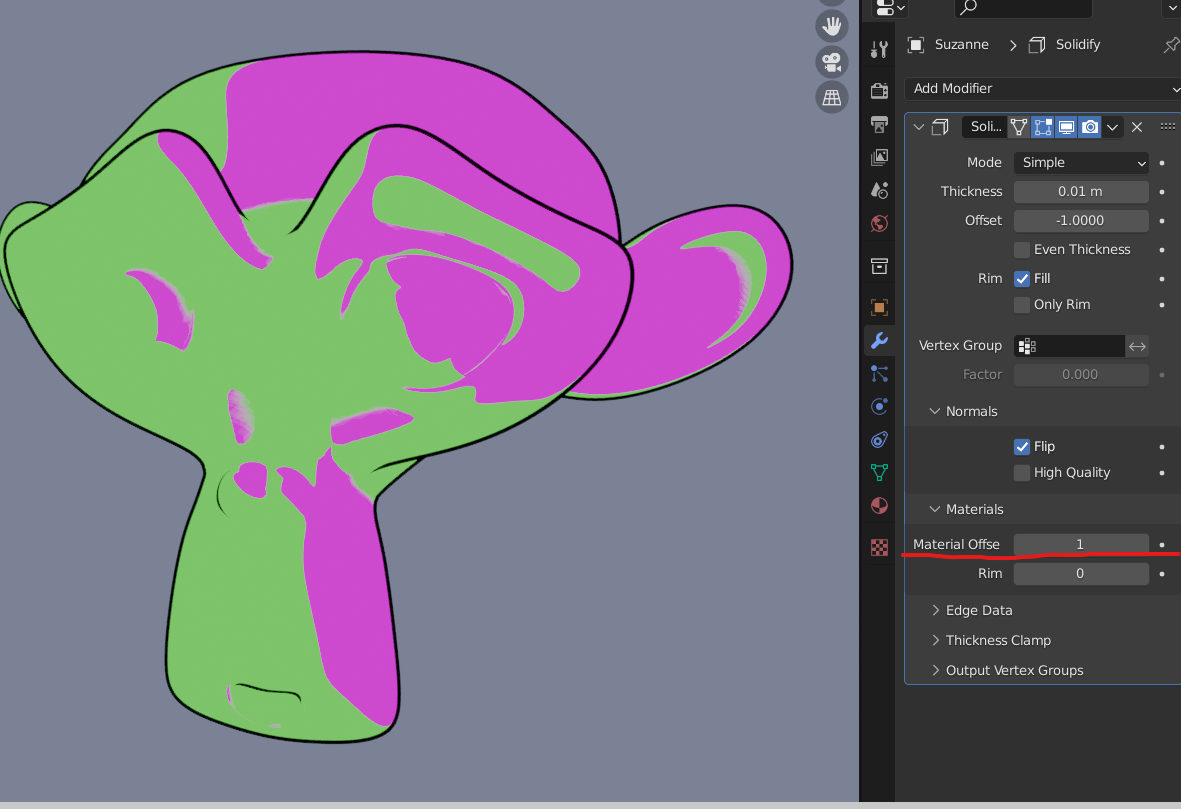Remove the Solidify modifier with X

pos(1137,127)
